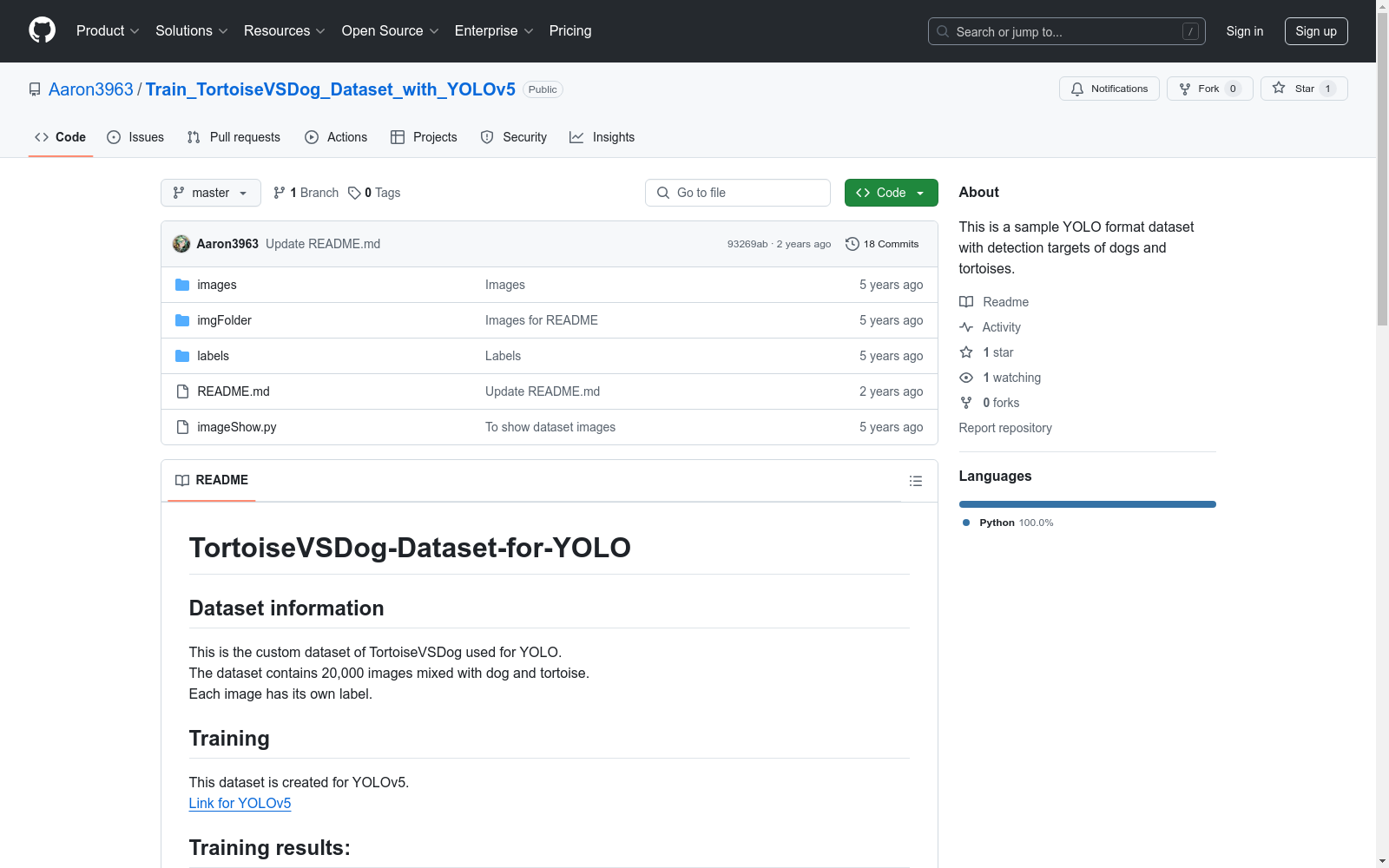Expand the Product menu
Image resolution: width=1389 pixels, height=868 pixels.
pyautogui.click(x=108, y=30)
